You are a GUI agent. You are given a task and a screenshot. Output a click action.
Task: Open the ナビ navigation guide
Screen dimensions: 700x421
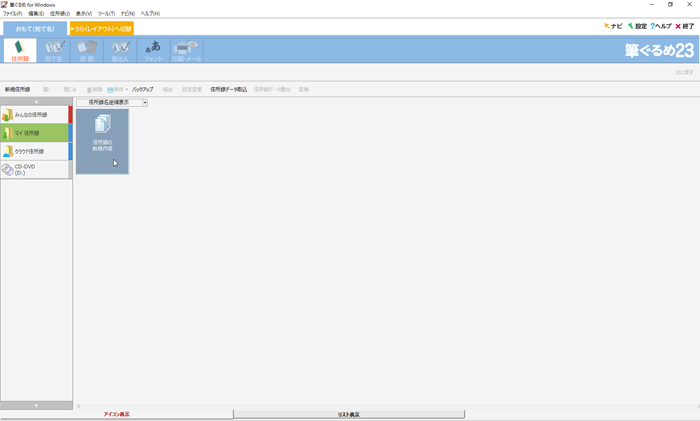613,26
